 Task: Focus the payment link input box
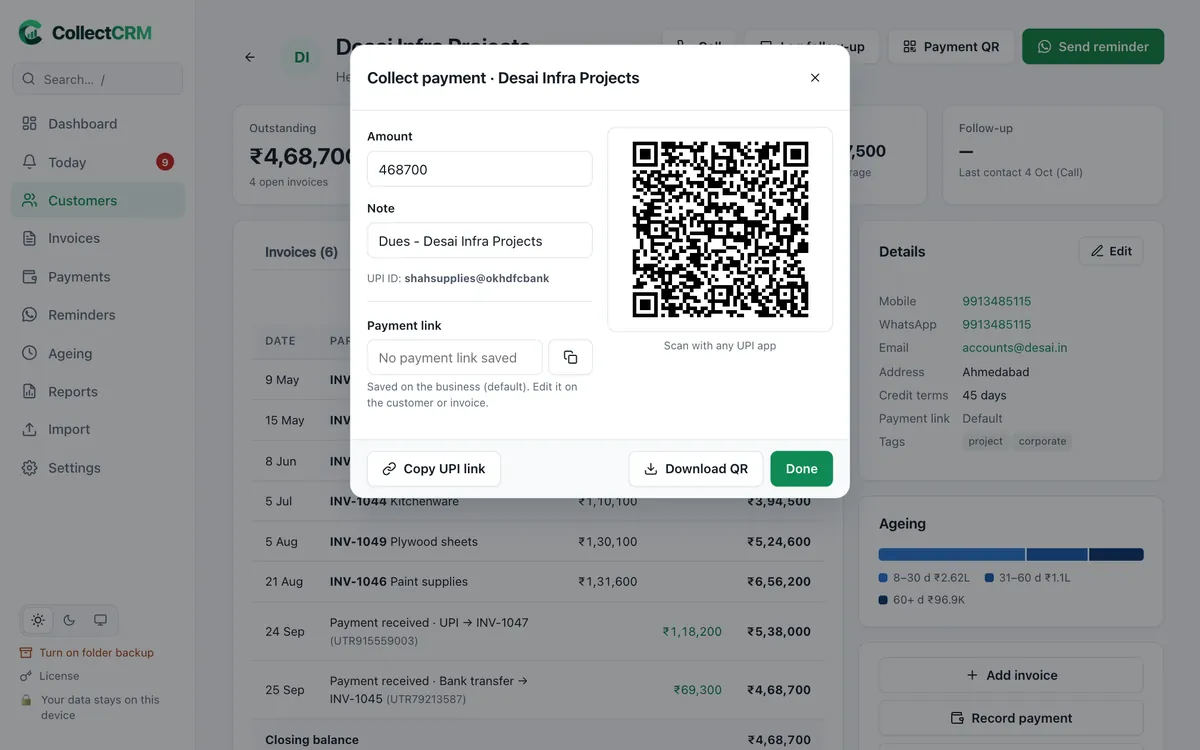[455, 357]
